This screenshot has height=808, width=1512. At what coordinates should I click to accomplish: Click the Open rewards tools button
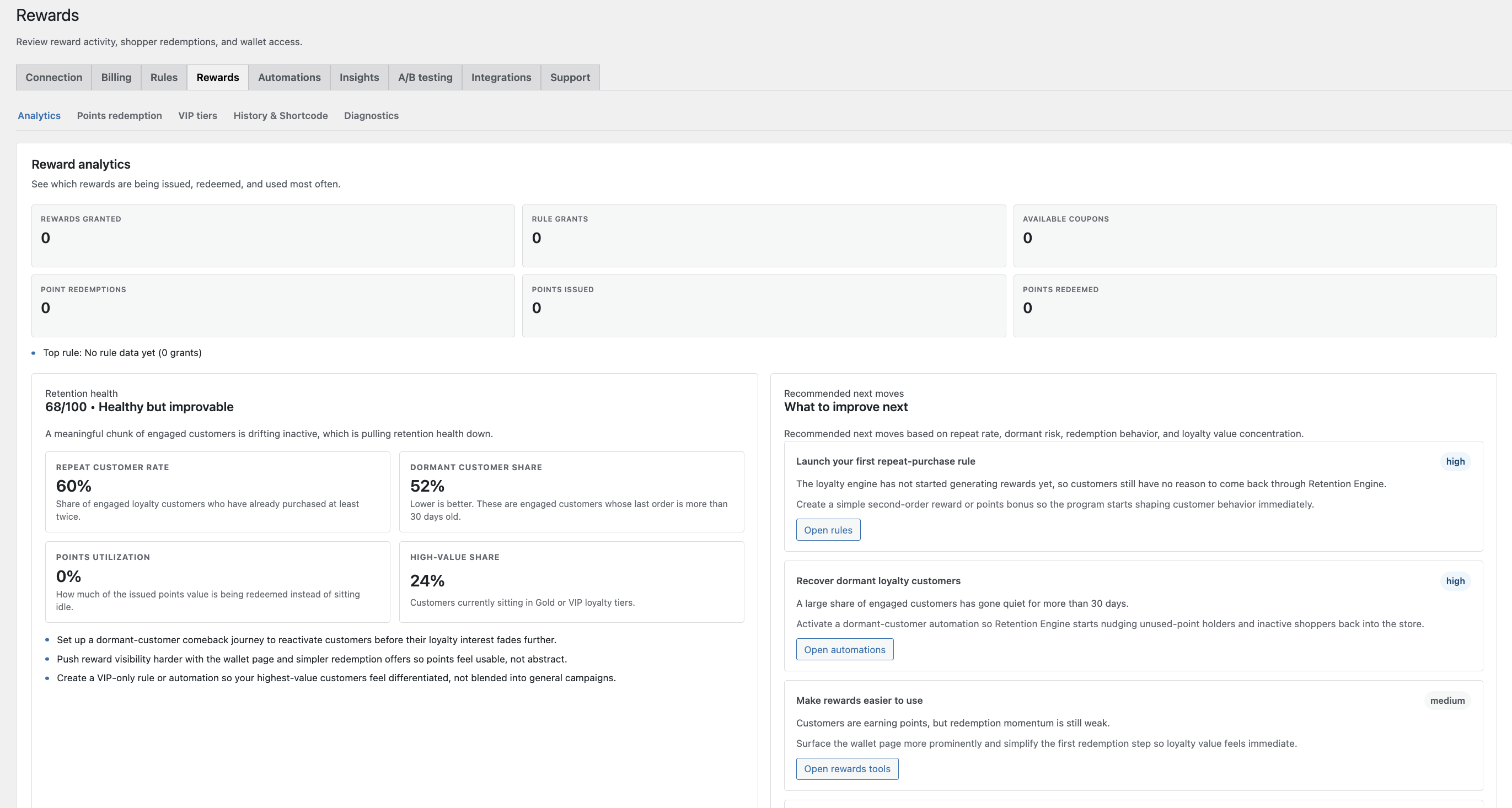tap(847, 769)
